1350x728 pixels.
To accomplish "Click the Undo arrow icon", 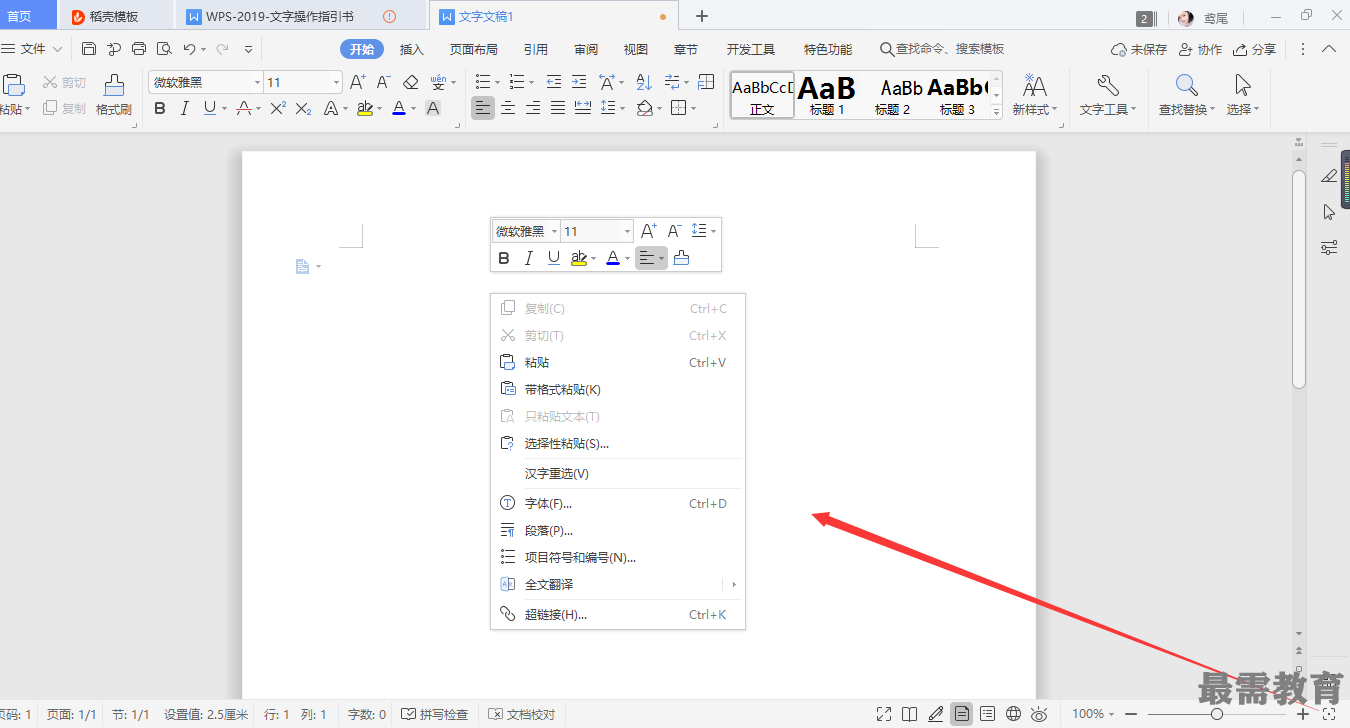I will coord(190,49).
